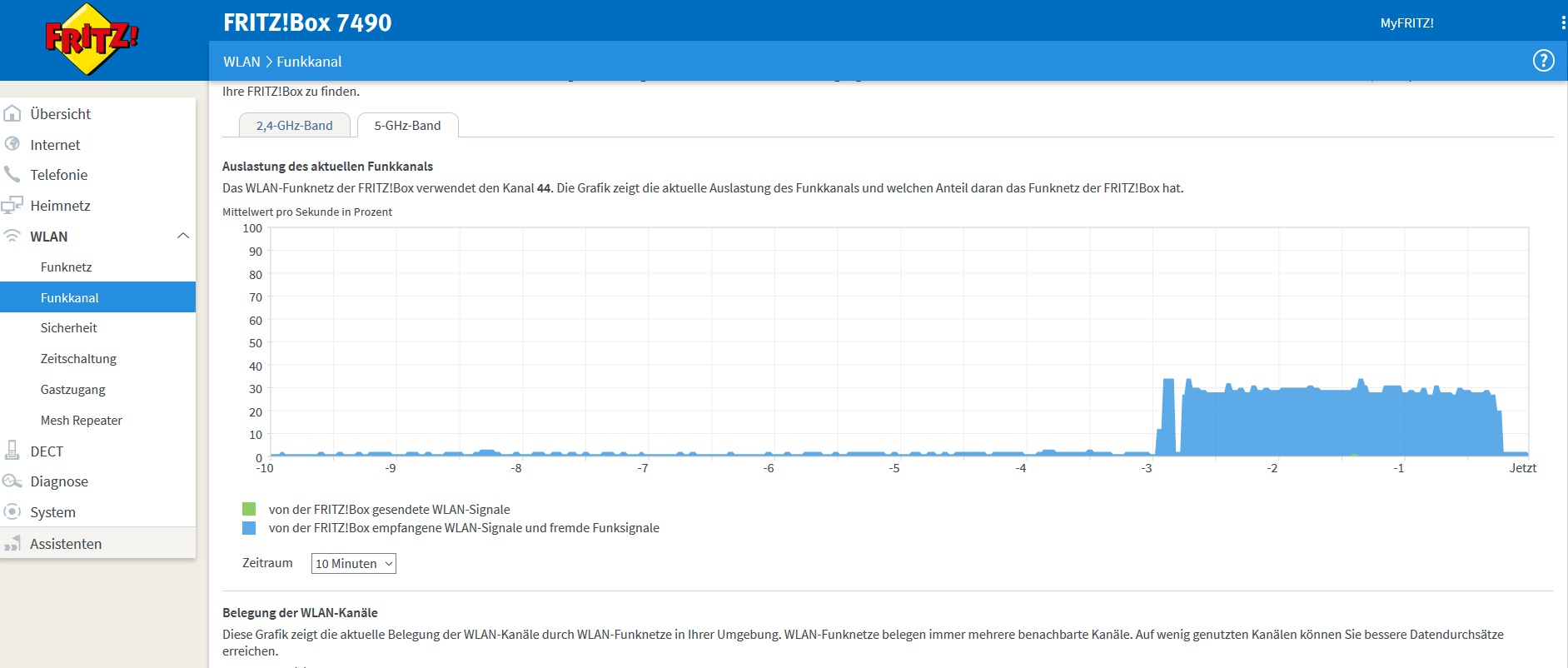Screen dimensions: 1568x668
Task: Click the DECT phone icon
Action: click(x=12, y=451)
